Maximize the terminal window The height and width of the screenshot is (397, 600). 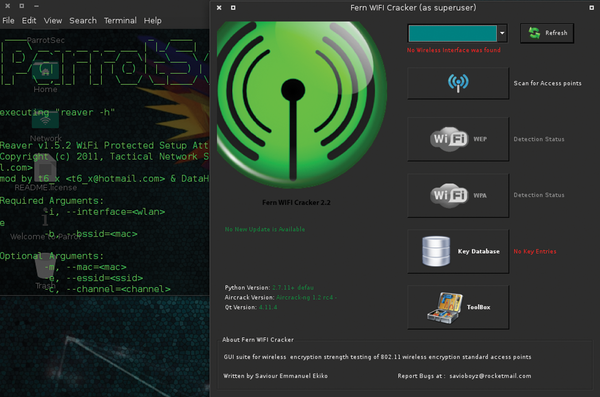pos(22,6)
